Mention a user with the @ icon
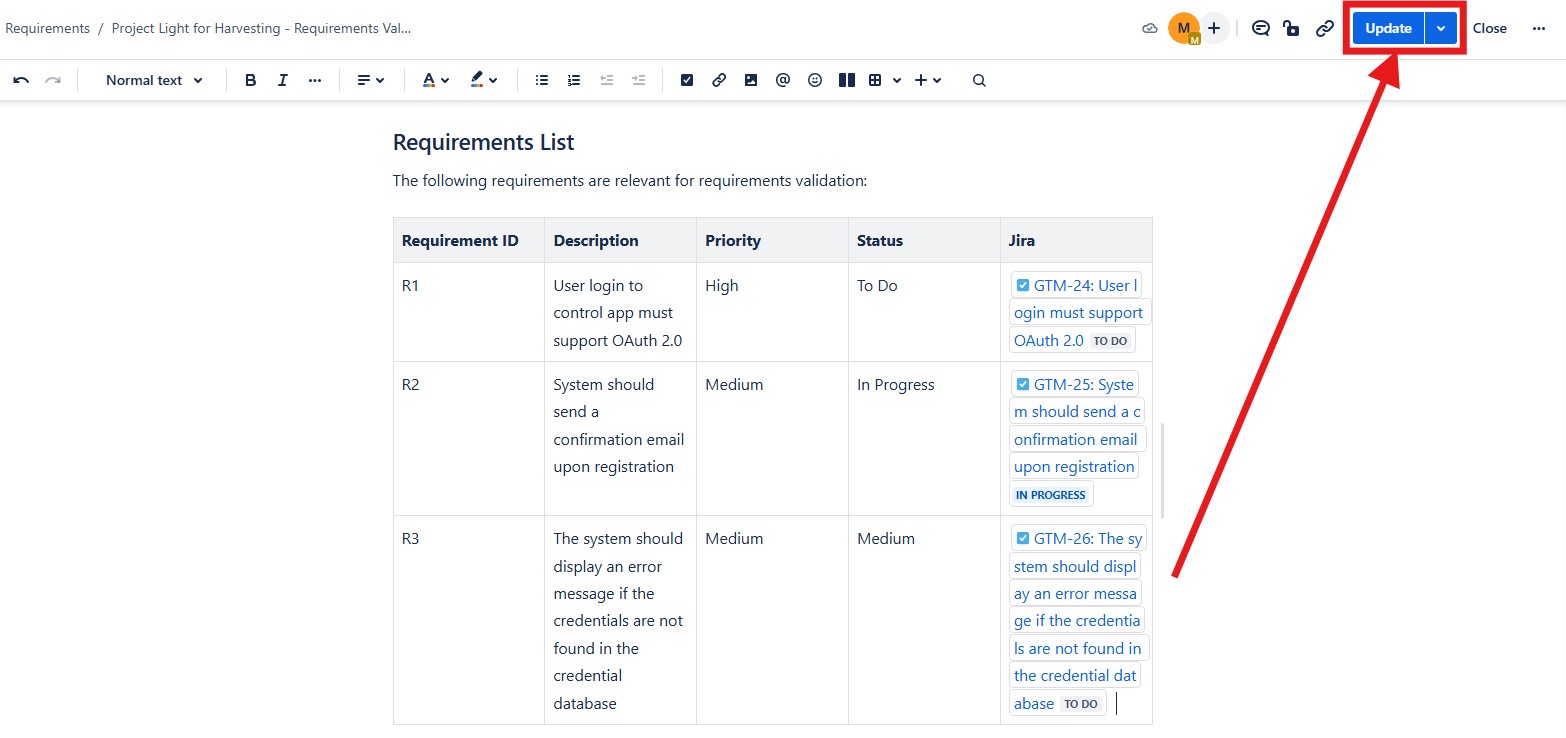 pyautogui.click(x=783, y=80)
